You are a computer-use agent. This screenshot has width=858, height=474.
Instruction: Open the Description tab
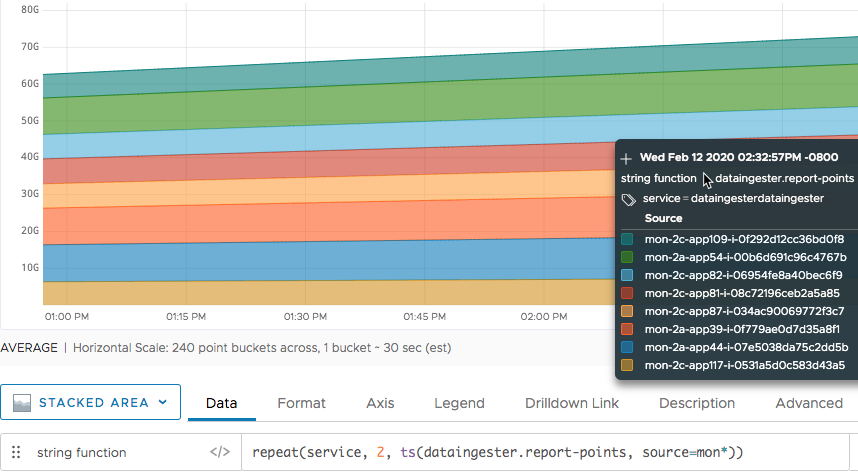697,403
